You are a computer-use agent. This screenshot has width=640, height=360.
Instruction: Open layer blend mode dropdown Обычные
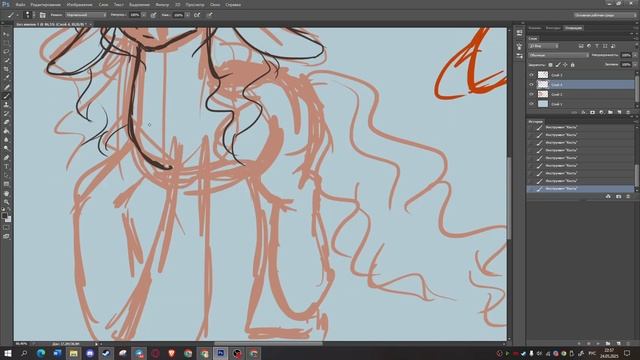click(558, 55)
